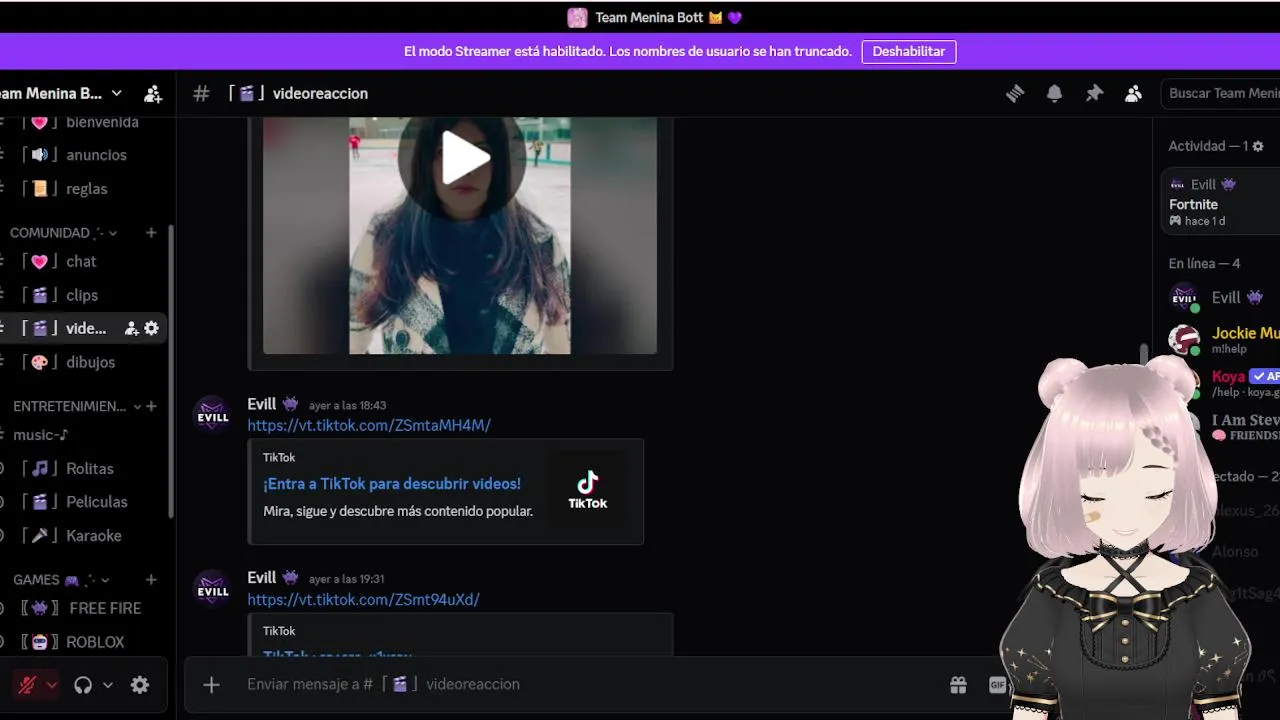Open headphone output options arrow

[x=107, y=685]
